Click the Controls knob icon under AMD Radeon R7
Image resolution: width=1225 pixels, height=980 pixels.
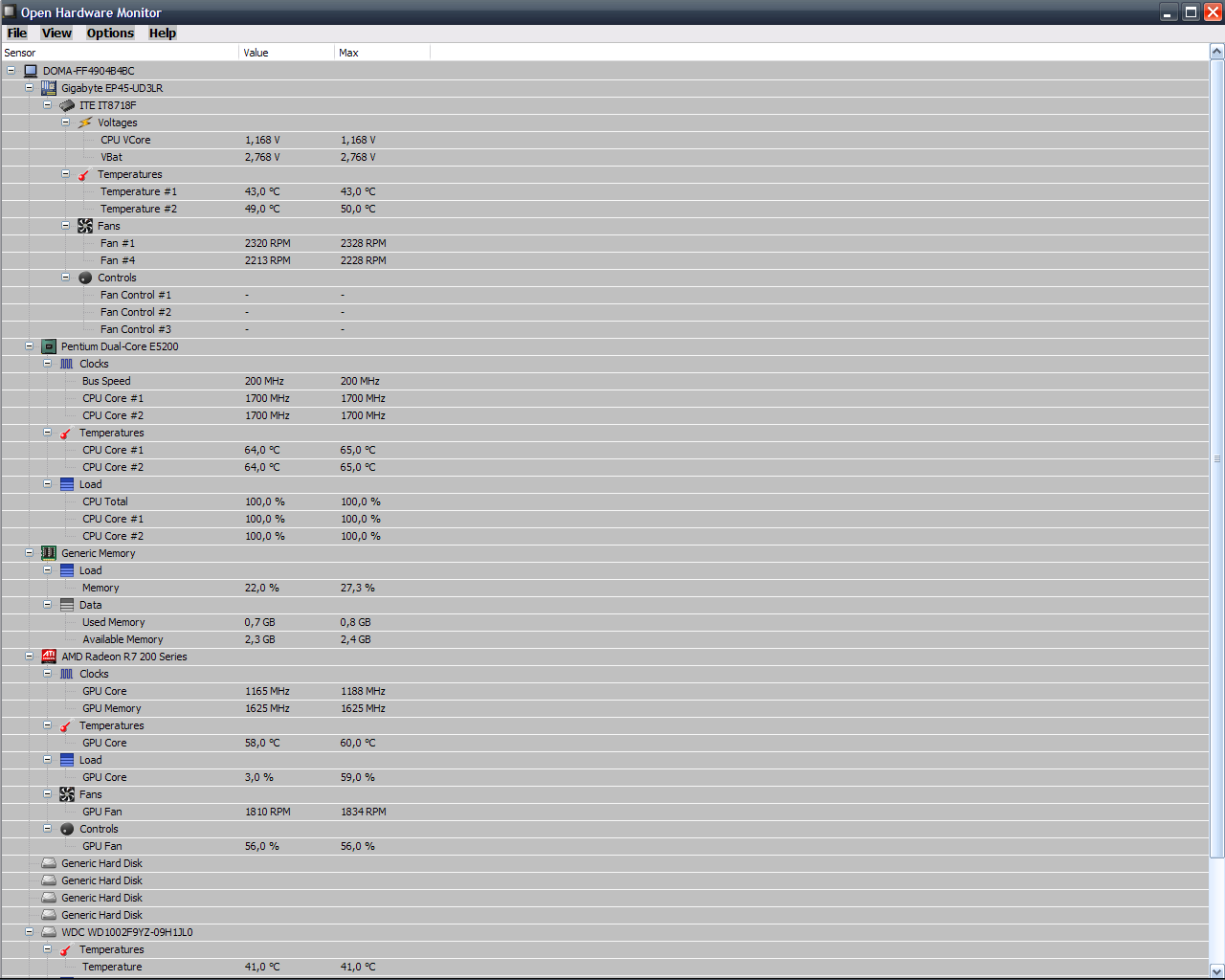[x=67, y=829]
